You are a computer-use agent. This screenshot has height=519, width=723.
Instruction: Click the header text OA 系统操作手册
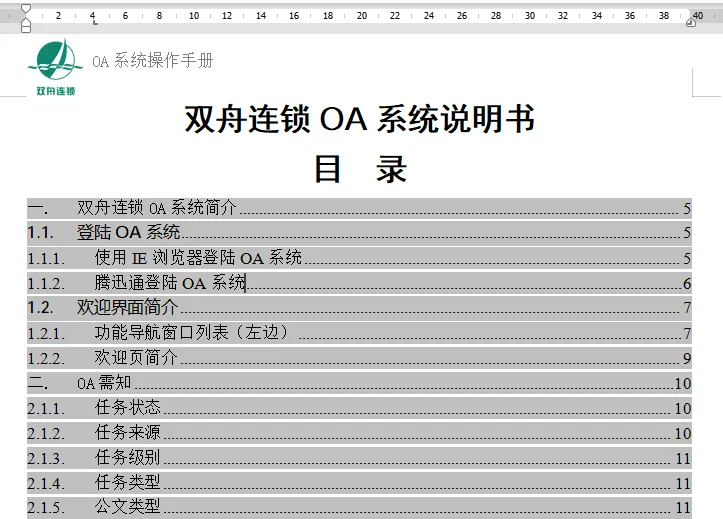click(x=153, y=60)
